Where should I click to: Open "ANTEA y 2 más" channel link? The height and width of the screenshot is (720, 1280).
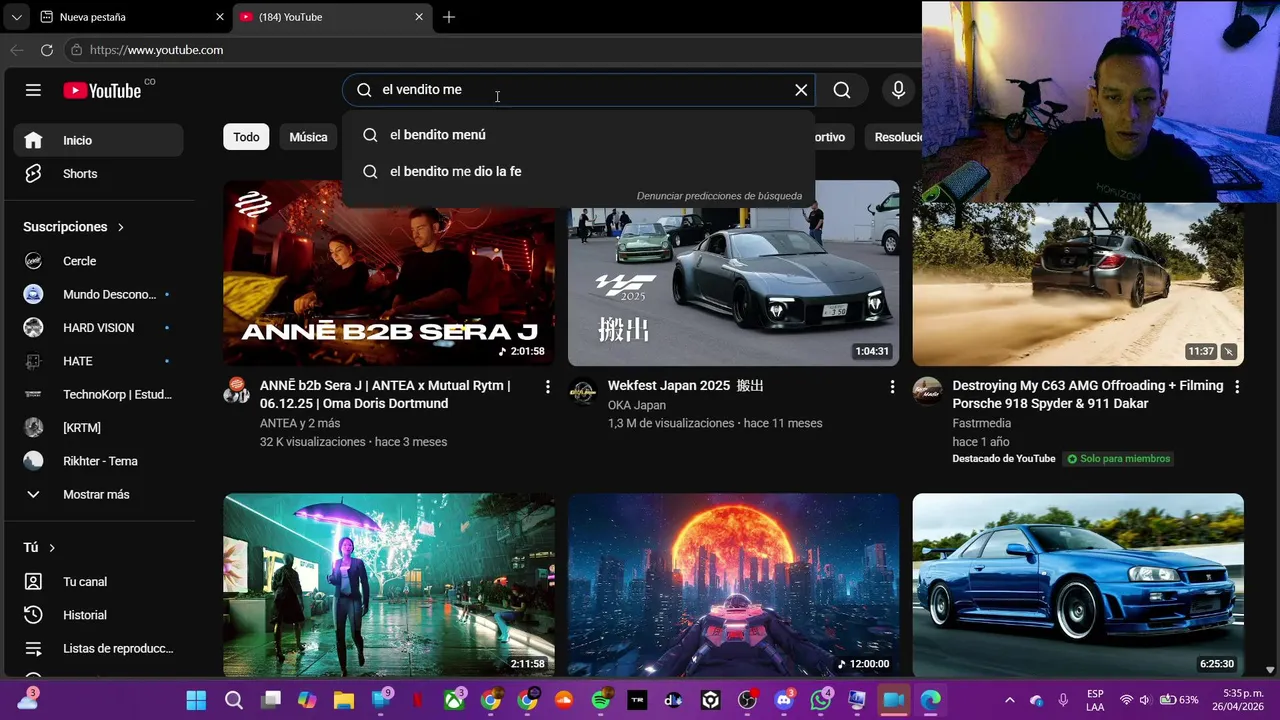pyautogui.click(x=300, y=423)
